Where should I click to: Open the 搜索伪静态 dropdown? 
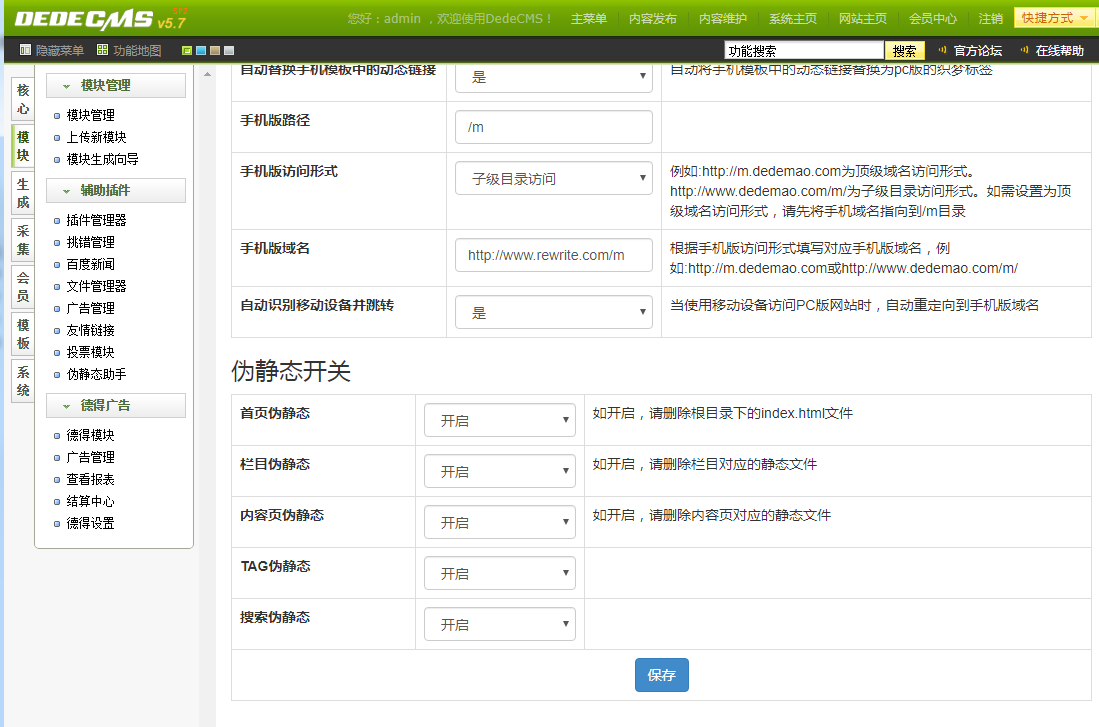(500, 624)
